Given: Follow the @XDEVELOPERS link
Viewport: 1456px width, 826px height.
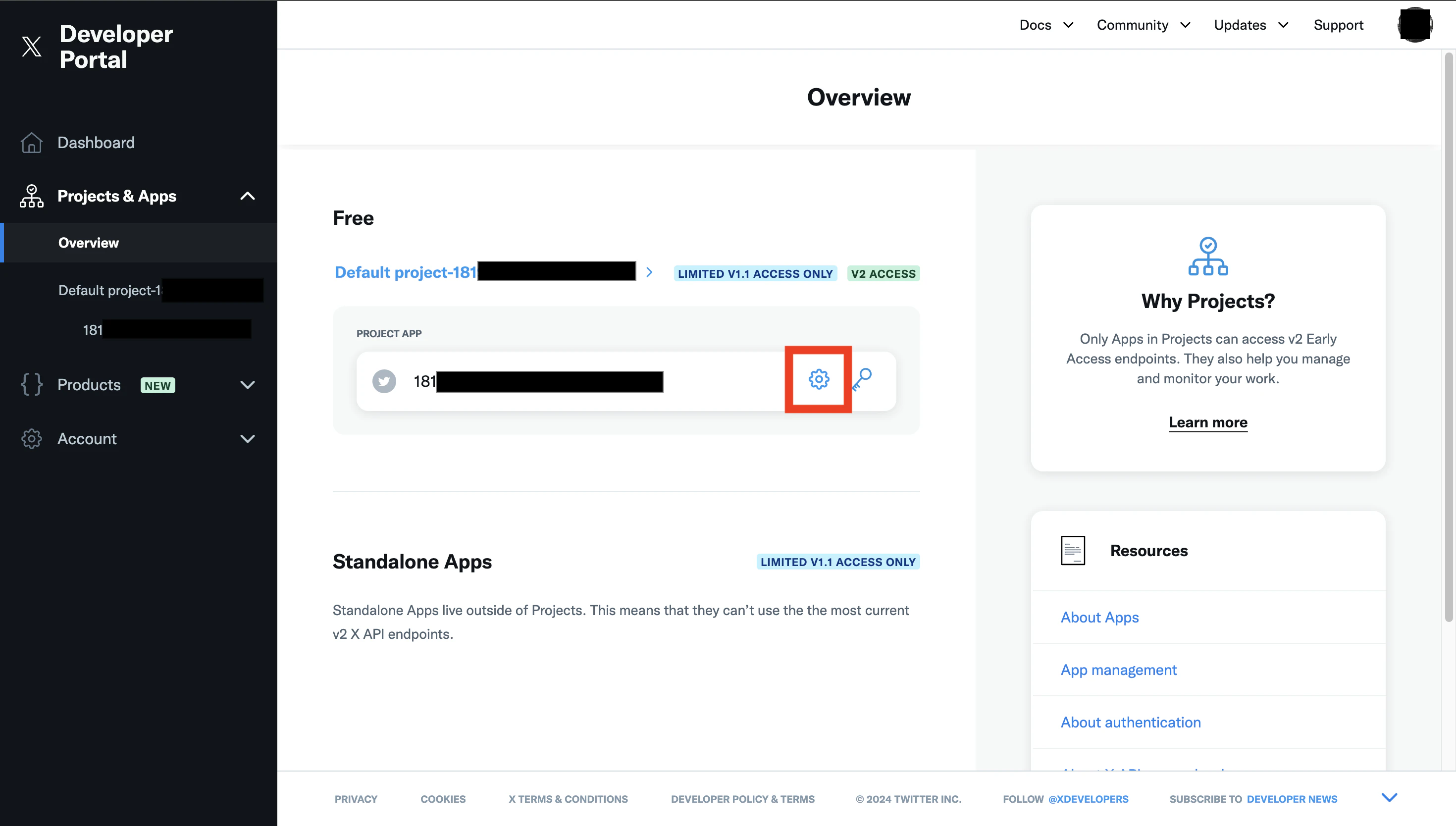Looking at the screenshot, I should [x=1088, y=799].
